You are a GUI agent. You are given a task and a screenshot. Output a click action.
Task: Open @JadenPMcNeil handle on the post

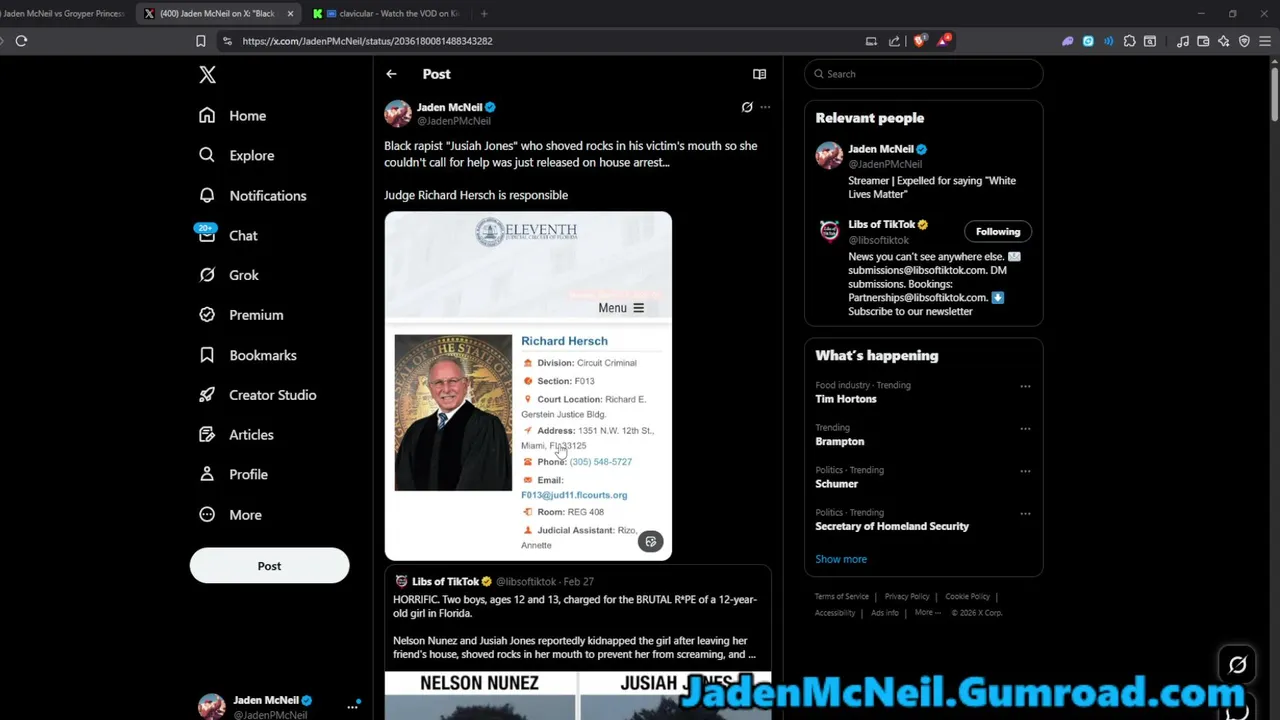click(454, 121)
